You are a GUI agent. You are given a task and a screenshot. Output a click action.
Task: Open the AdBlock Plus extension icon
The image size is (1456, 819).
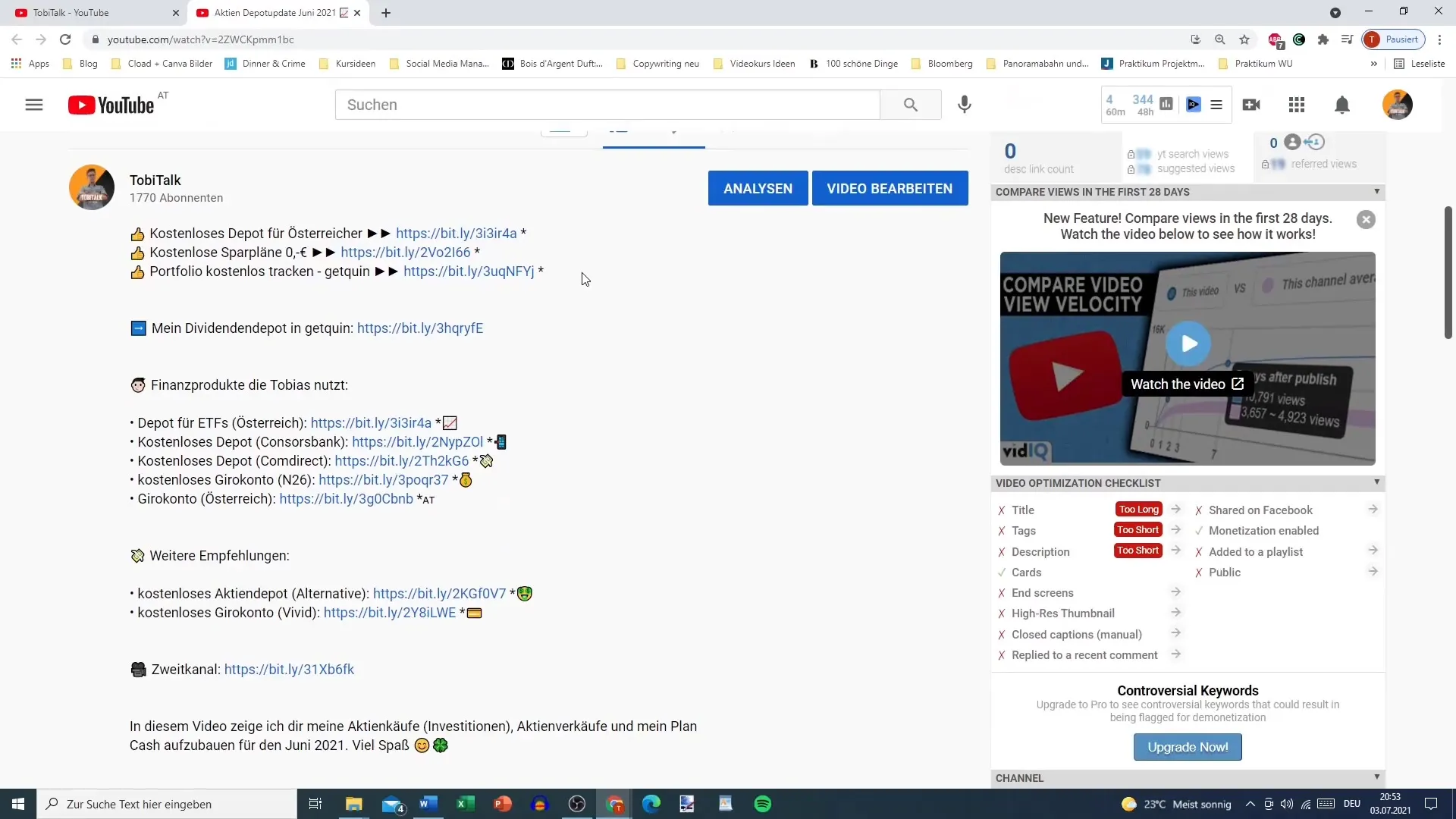pos(1275,39)
